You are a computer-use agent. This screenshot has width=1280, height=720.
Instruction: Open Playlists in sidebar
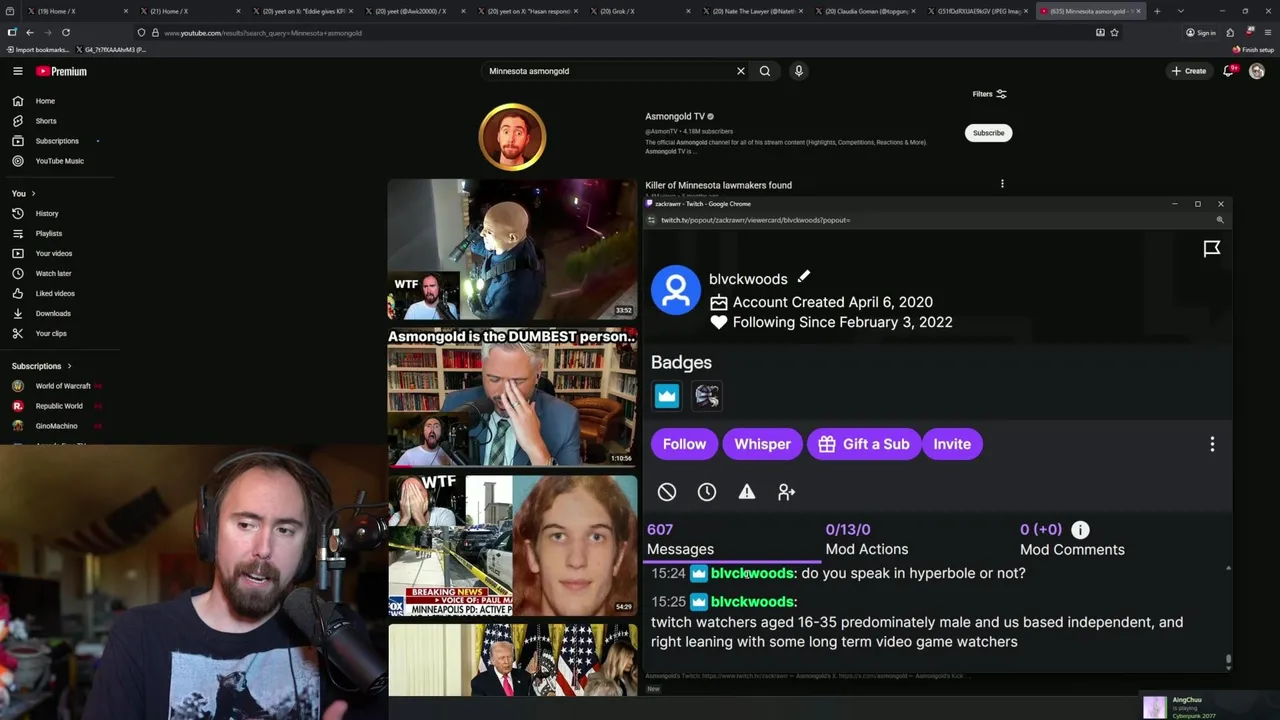click(x=49, y=233)
